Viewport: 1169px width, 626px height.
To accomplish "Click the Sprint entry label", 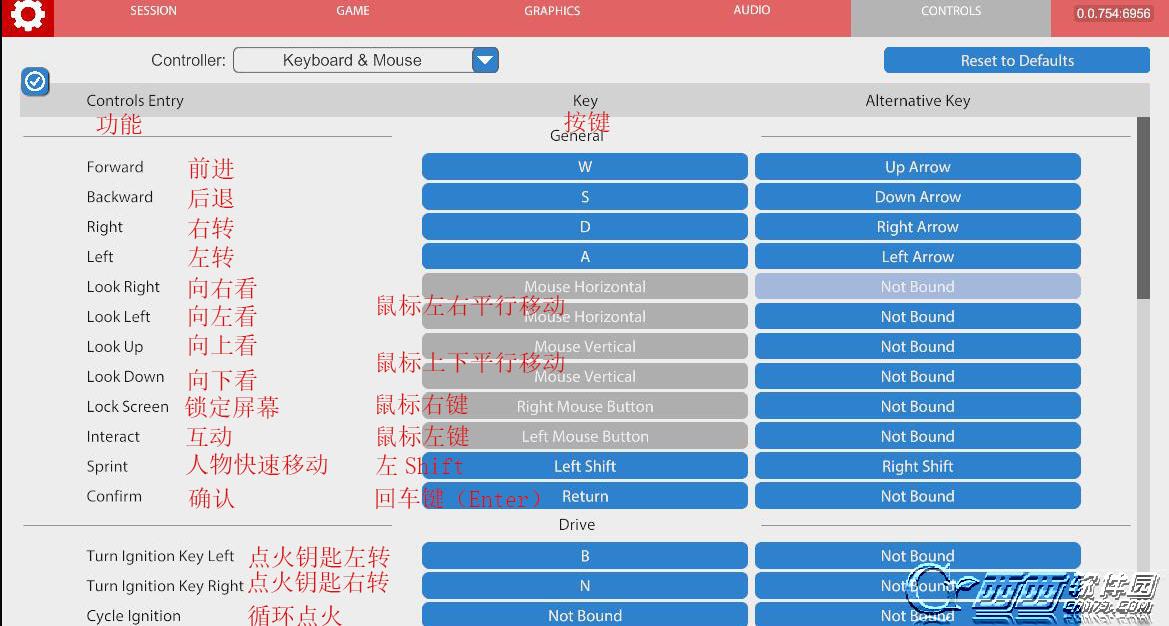I will tap(107, 467).
